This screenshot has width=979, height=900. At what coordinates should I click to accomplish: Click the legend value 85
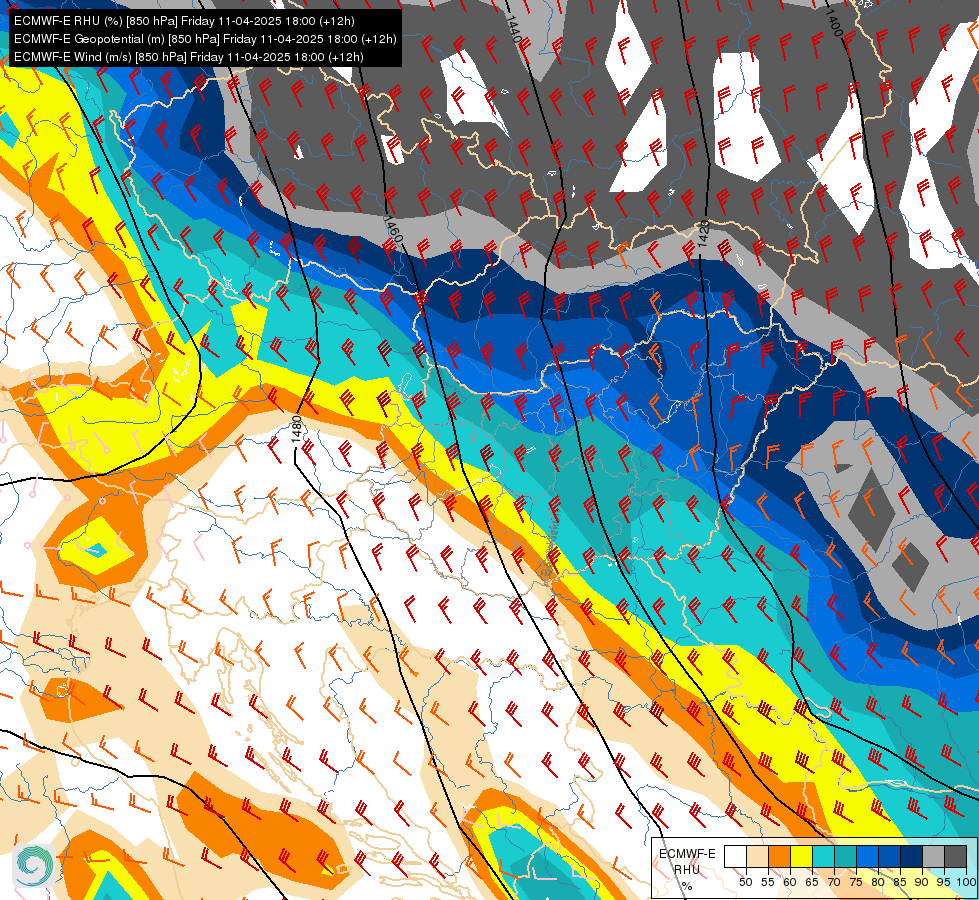coord(900,882)
